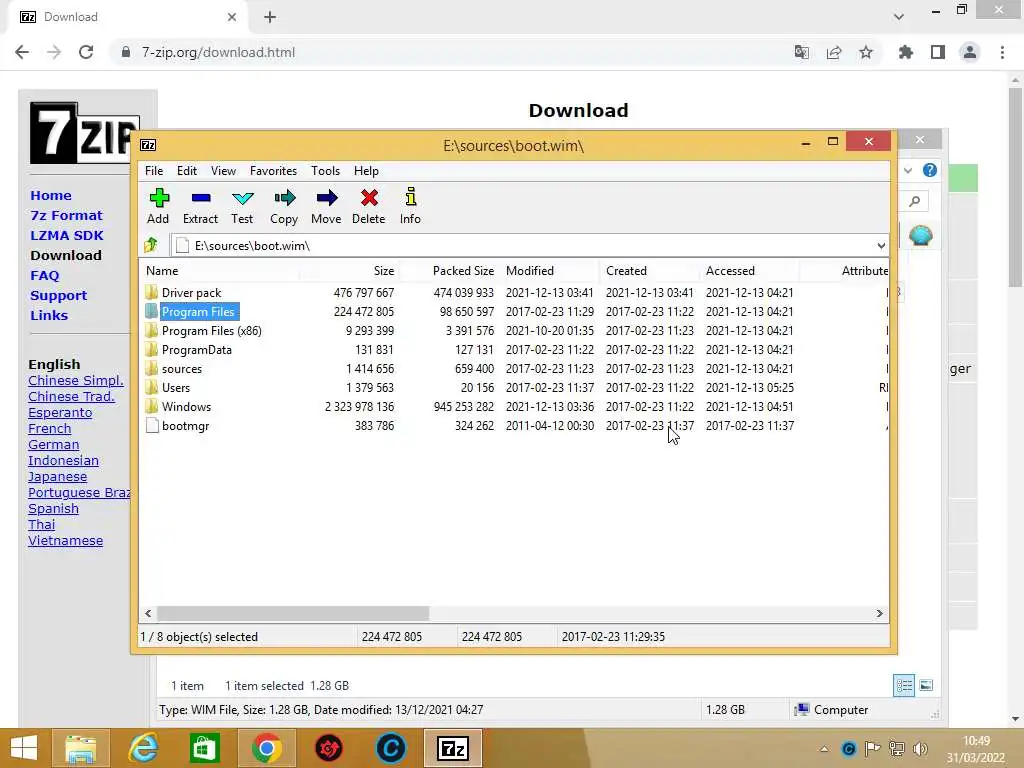Image resolution: width=1024 pixels, height=768 pixels.
Task: Click the volume speaker tray icon
Action: point(921,748)
